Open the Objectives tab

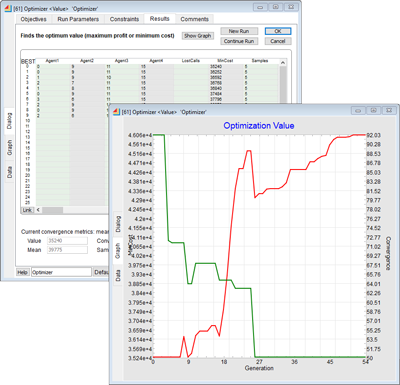pyautogui.click(x=33, y=19)
